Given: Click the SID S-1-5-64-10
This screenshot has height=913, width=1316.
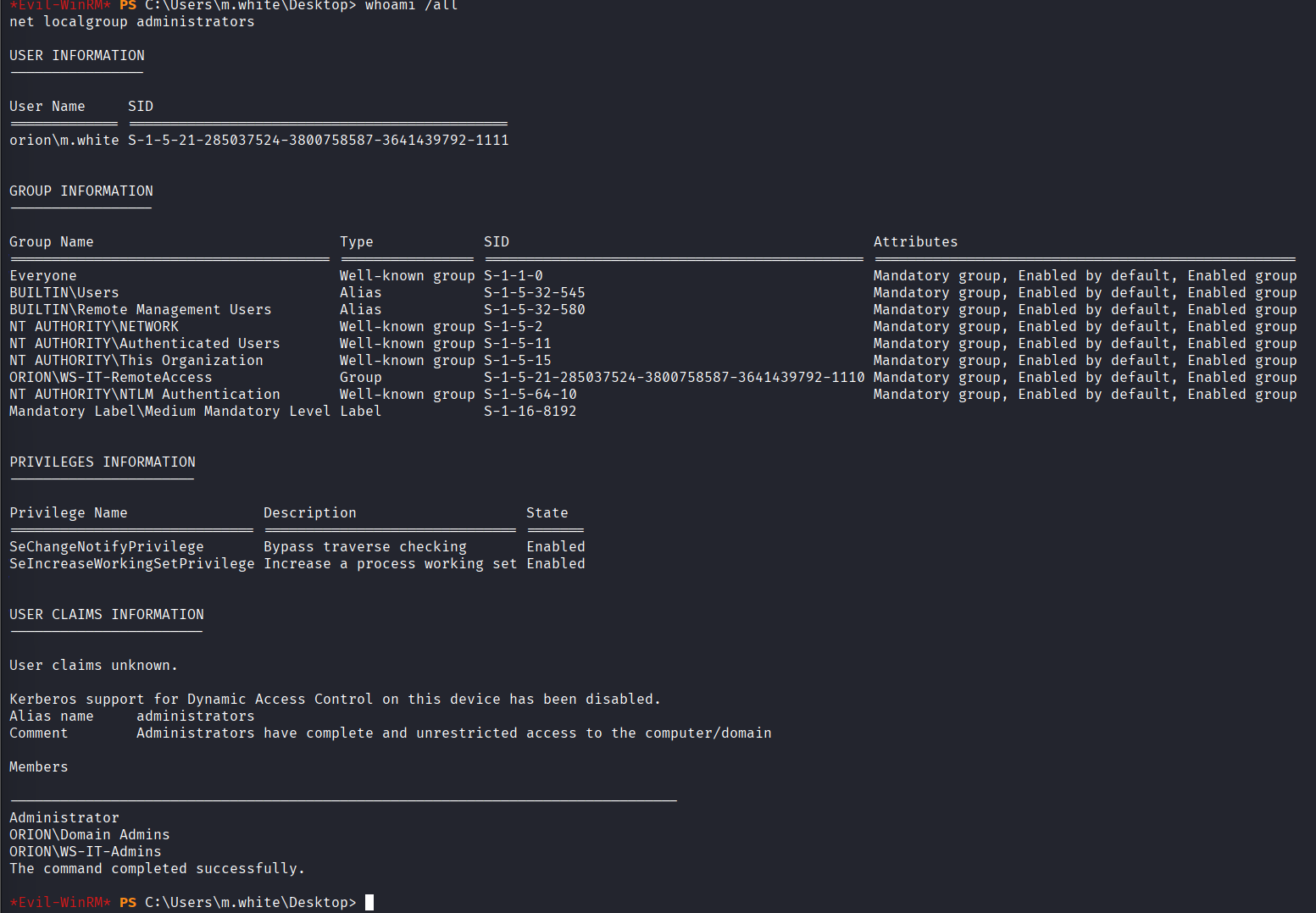Looking at the screenshot, I should tap(530, 395).
